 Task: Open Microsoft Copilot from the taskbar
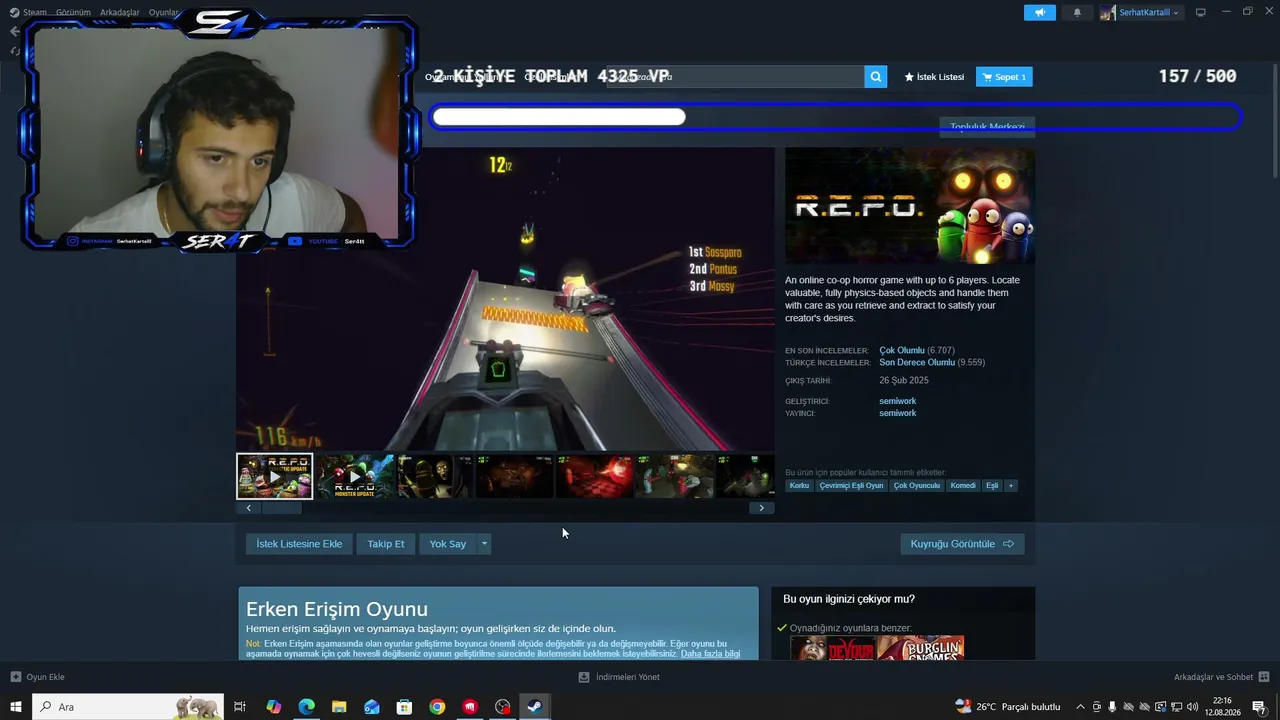274,707
